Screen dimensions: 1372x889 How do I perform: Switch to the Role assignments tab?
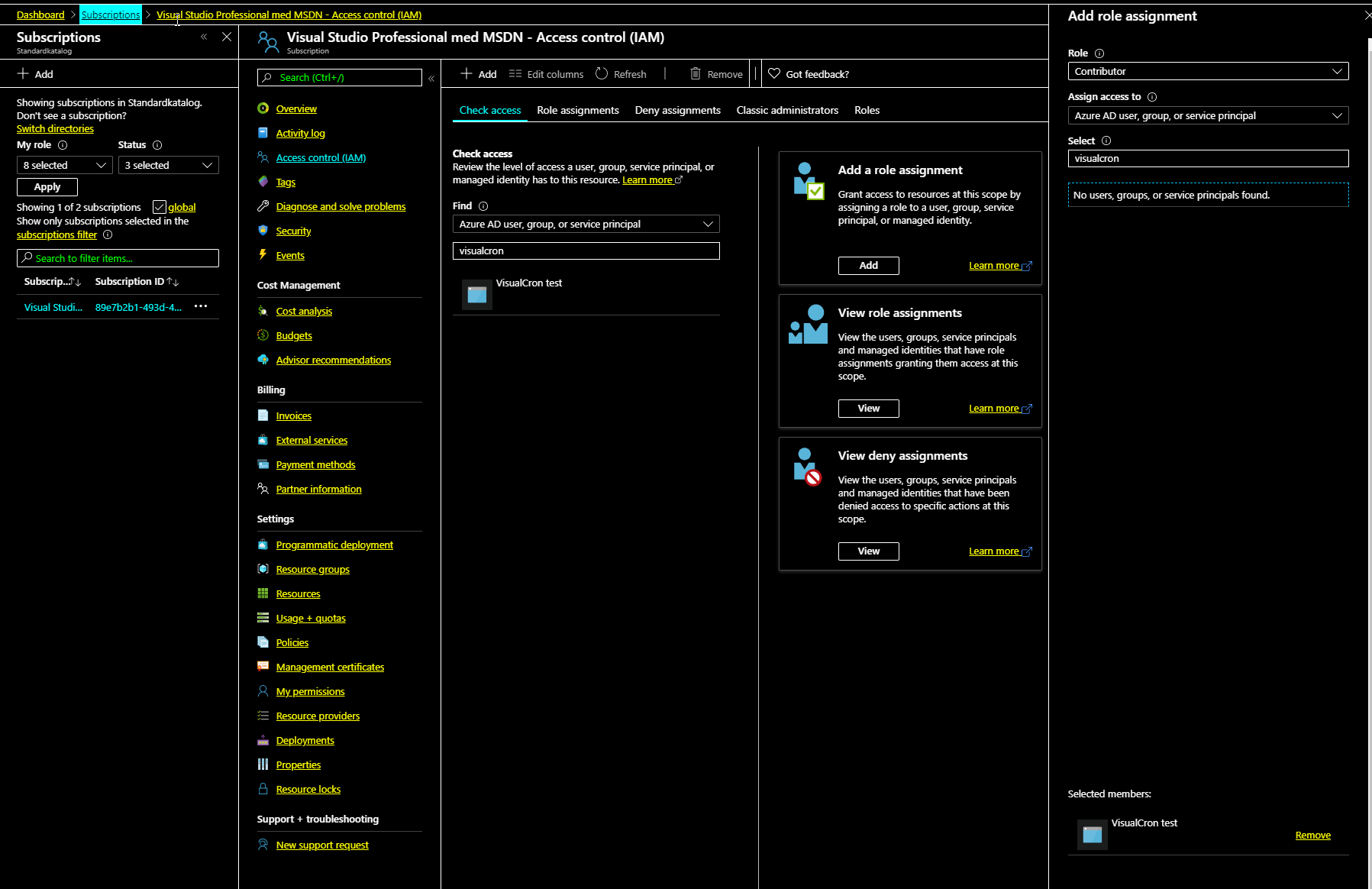click(578, 110)
